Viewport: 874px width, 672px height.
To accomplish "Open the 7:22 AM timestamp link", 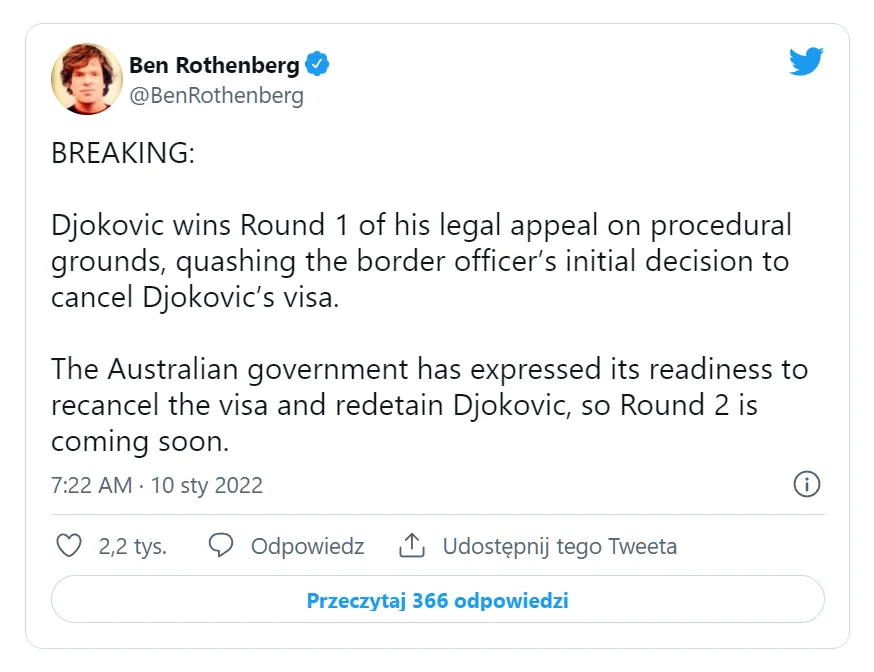I will (91, 486).
